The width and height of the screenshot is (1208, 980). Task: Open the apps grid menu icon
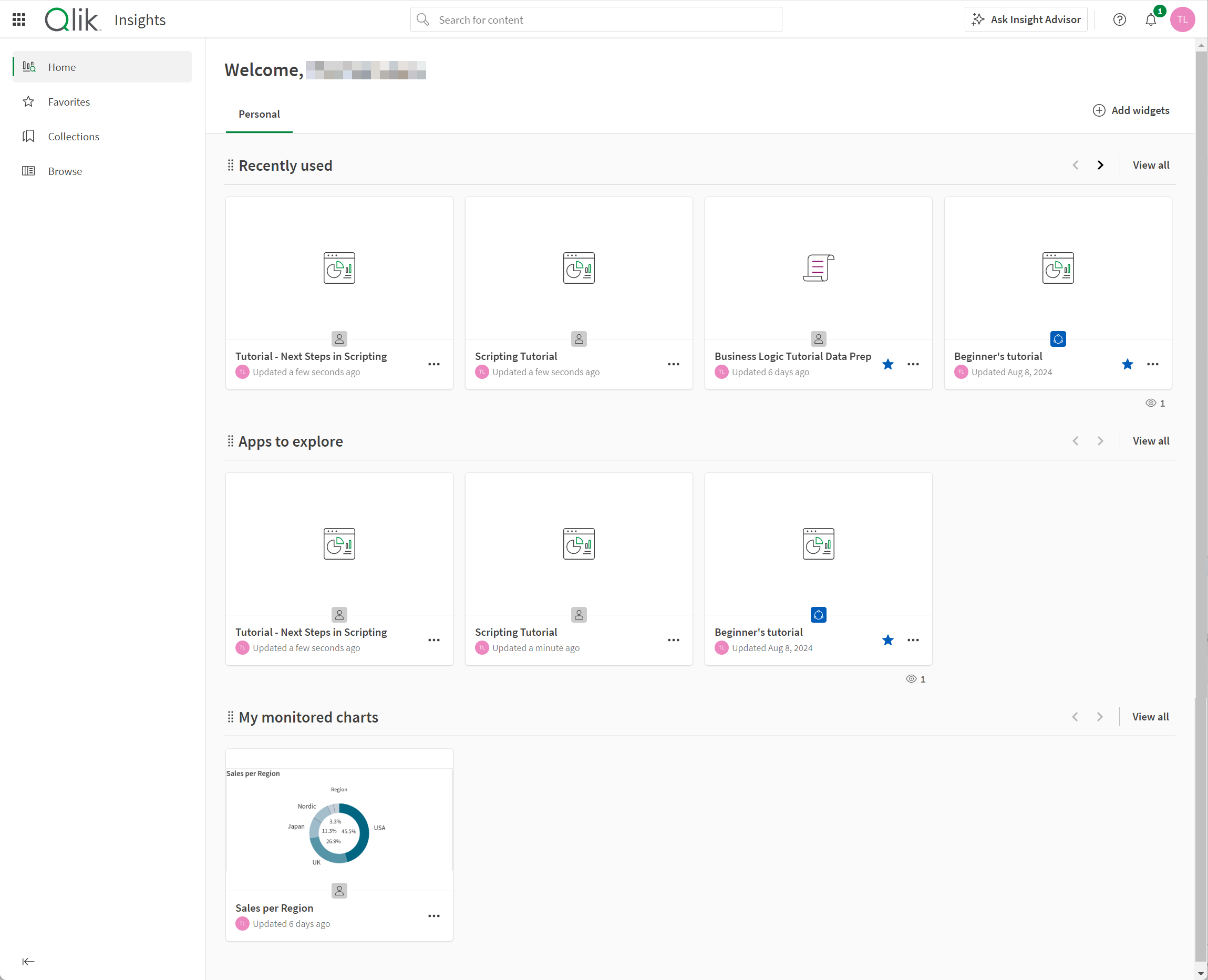(x=19, y=19)
